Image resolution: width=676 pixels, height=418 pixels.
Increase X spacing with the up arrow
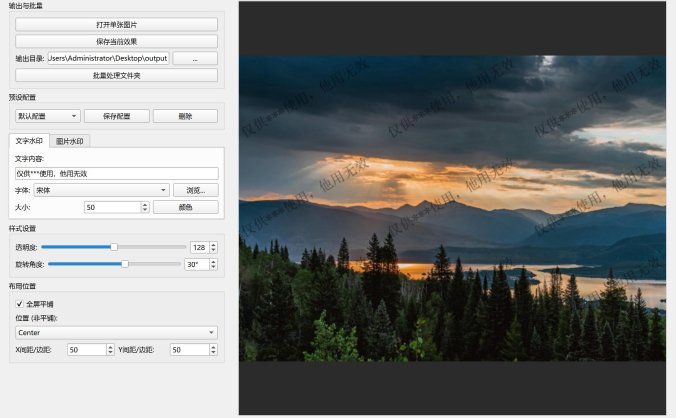(110, 347)
